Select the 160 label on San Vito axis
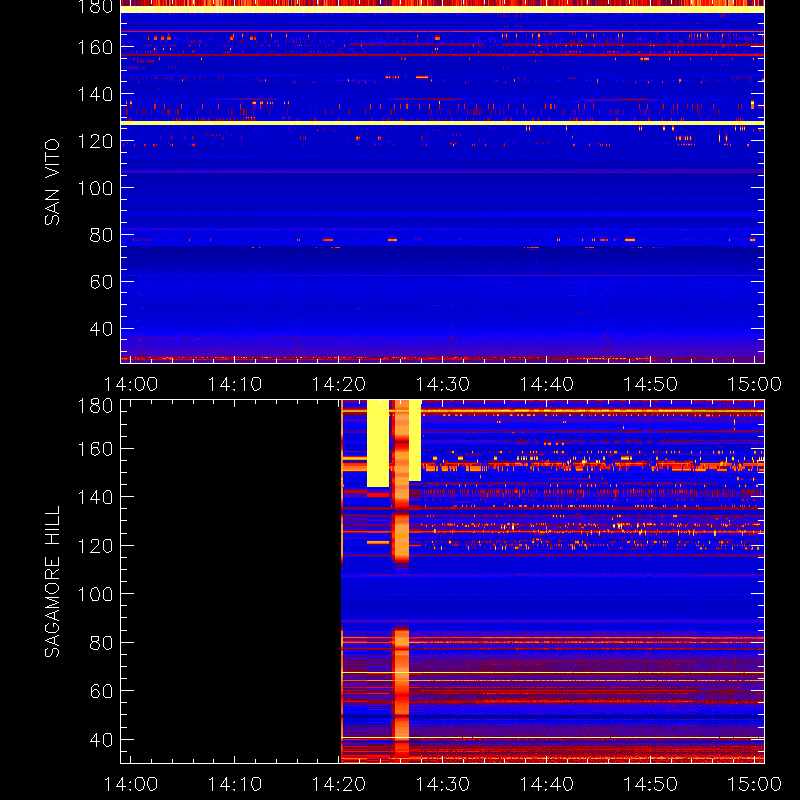Screen dimensions: 800x800 coord(95,47)
